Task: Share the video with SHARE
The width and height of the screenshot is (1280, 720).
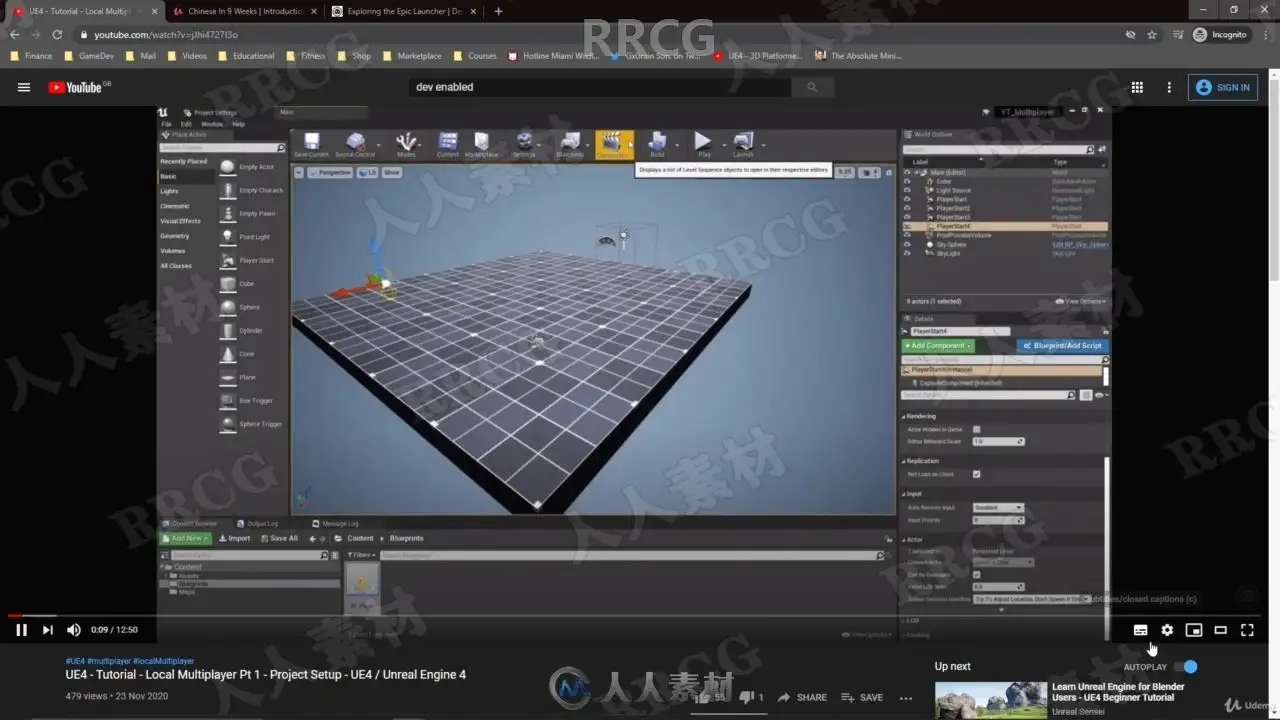Action: (x=803, y=697)
